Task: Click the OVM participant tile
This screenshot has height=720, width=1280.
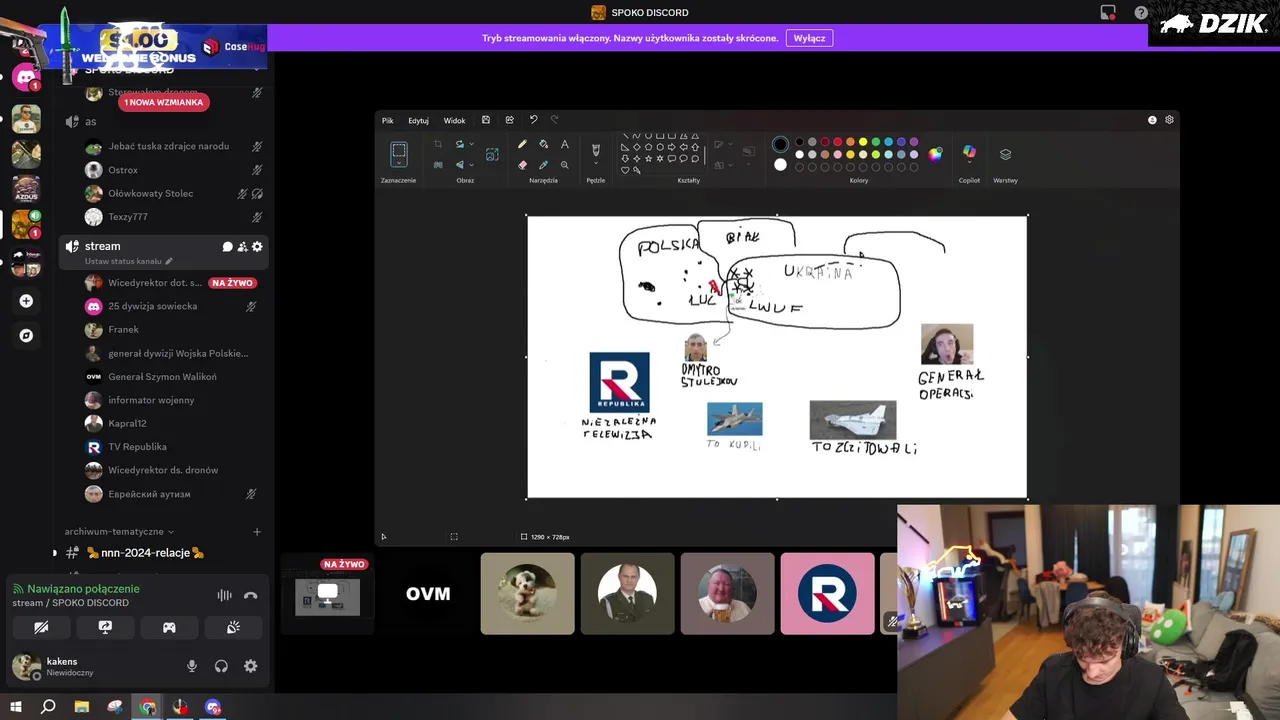Action: [428, 594]
